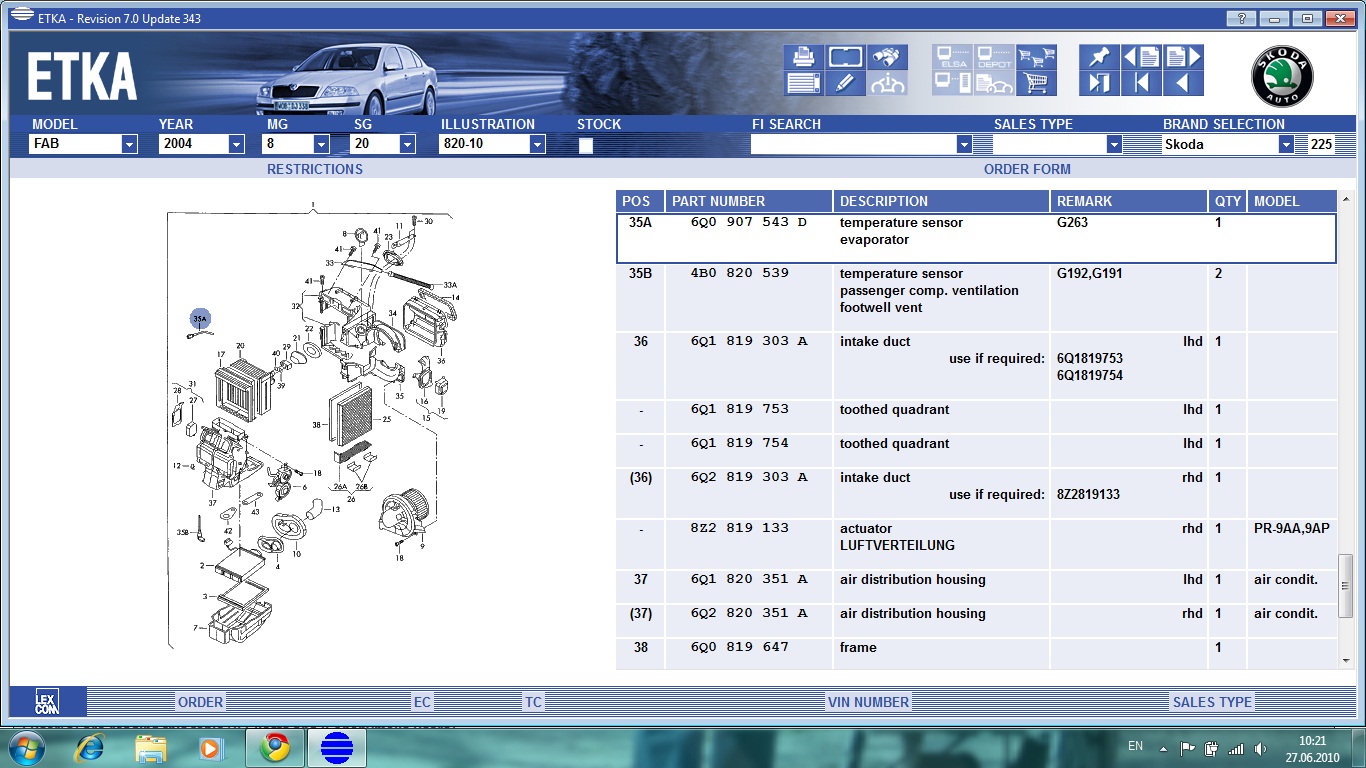Click the Lexcom logo at bottom left
This screenshot has width=1366, height=768.
point(47,701)
